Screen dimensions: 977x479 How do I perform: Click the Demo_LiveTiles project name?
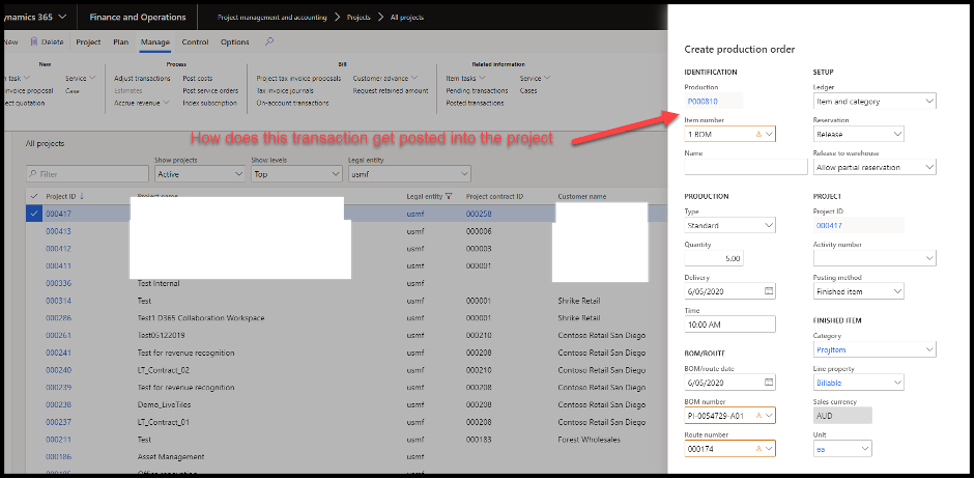click(164, 405)
